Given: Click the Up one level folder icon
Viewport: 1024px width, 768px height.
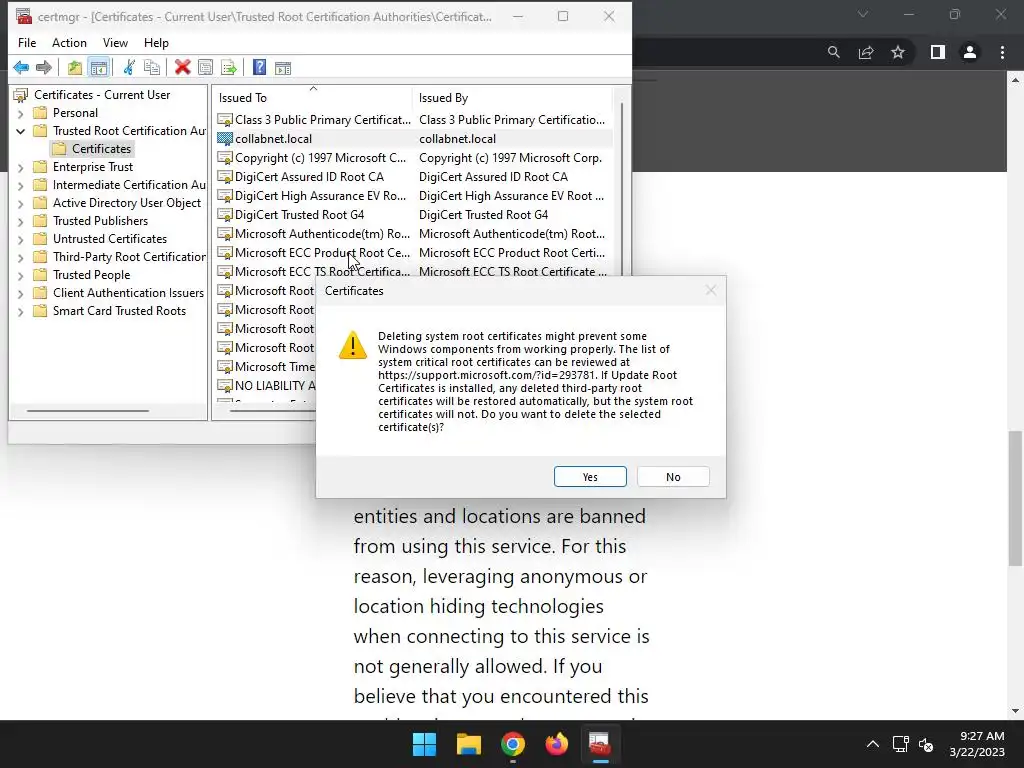Looking at the screenshot, I should (75, 67).
